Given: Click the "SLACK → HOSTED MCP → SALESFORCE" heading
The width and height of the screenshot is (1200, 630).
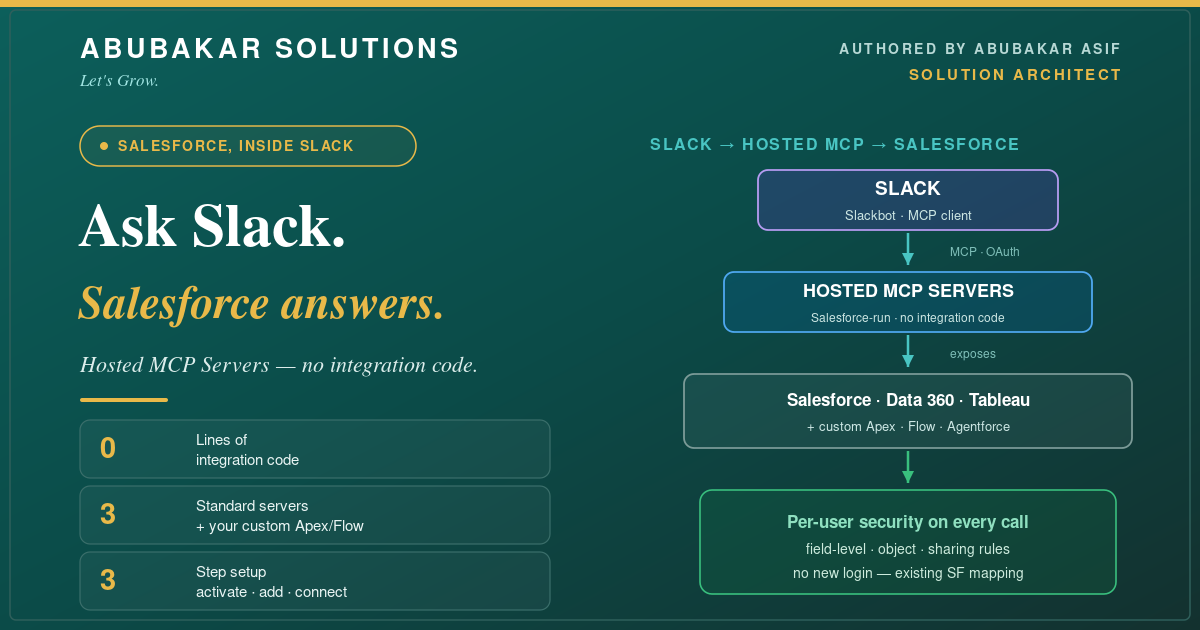Looking at the screenshot, I should [835, 145].
